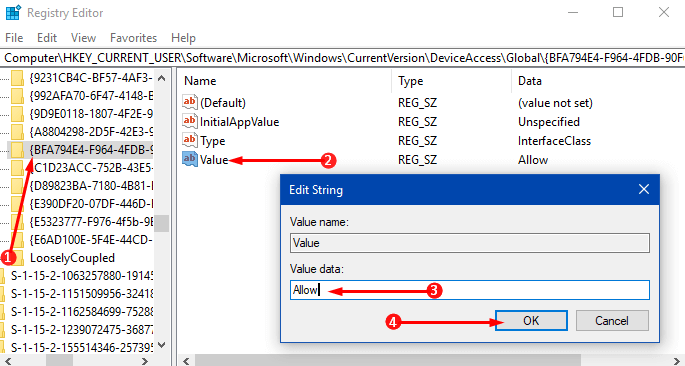The image size is (685, 366).
Task: Click the Registry Editor app icon in title bar
Action: click(13, 13)
